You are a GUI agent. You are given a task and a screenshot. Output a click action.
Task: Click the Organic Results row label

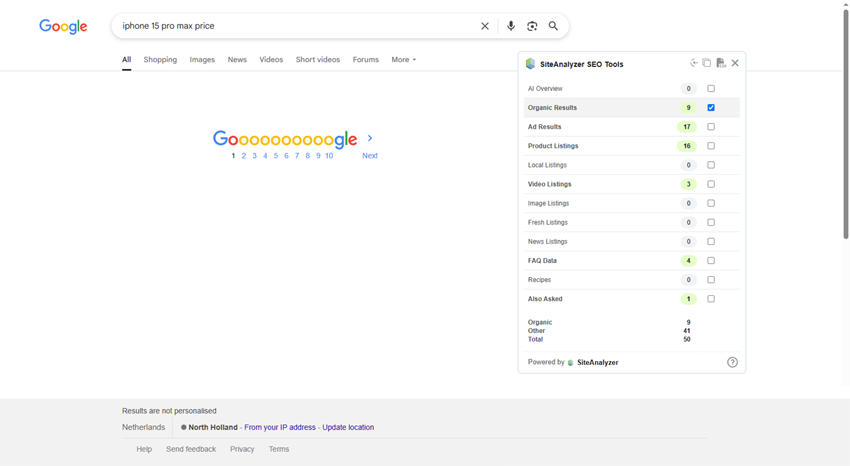pos(552,108)
